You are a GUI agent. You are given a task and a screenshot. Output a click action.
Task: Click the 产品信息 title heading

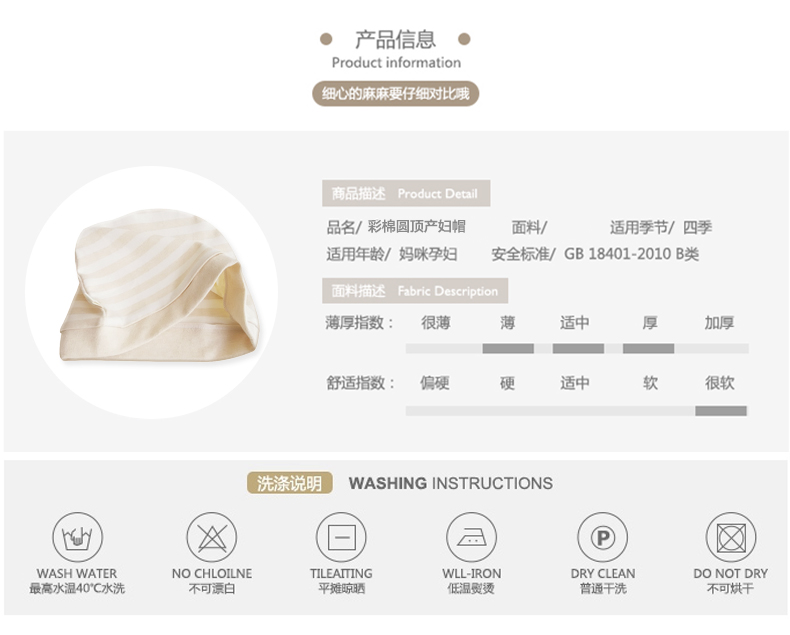tap(396, 39)
